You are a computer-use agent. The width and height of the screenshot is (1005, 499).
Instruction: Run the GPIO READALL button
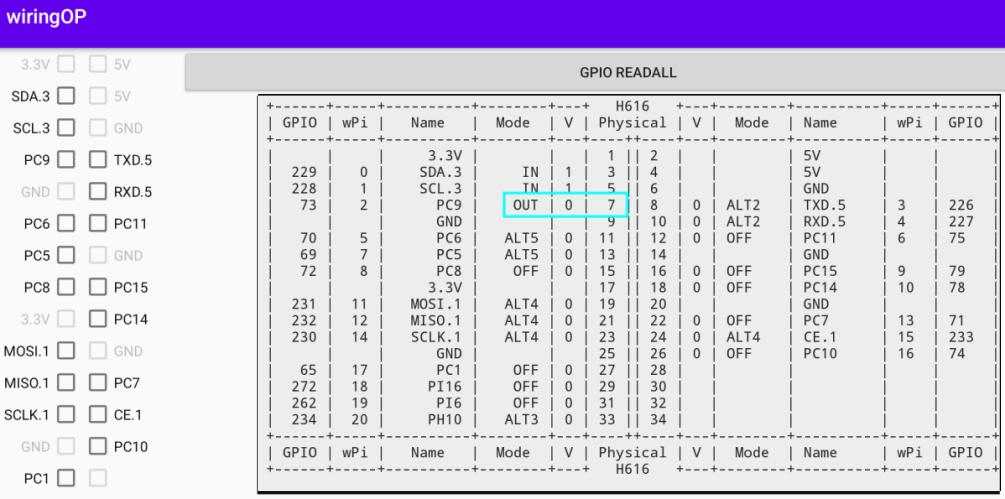coord(595,72)
